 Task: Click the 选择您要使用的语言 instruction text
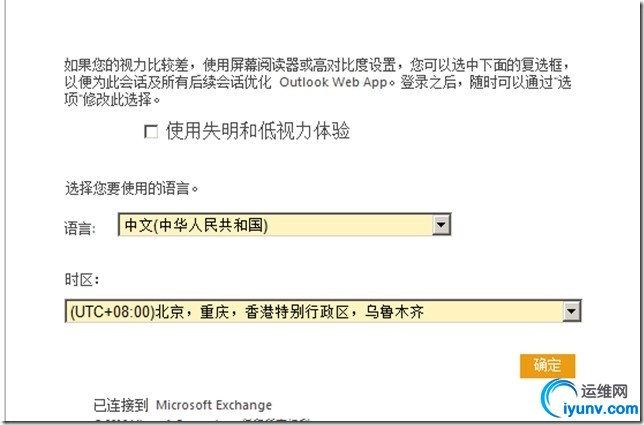click(x=131, y=188)
